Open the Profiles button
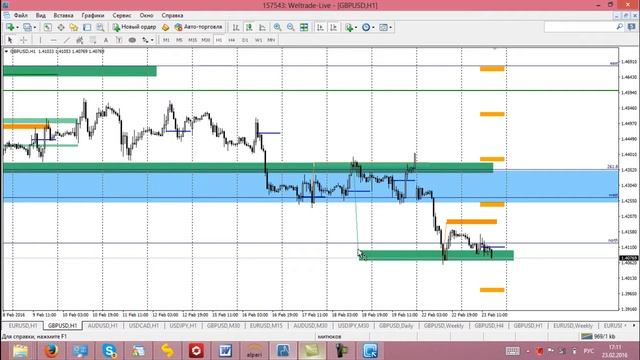This screenshot has width=640, height=360. (x=27, y=27)
